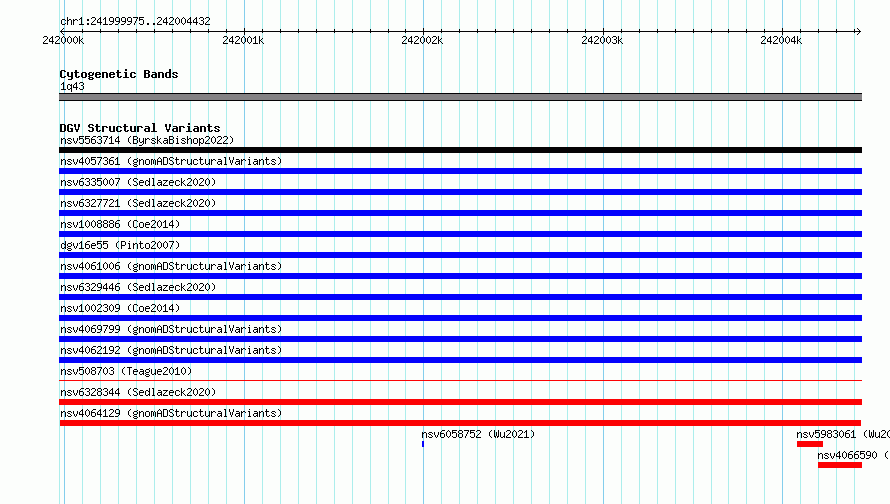
Task: Click the ruler's left arrowhead
Action: [62, 31]
